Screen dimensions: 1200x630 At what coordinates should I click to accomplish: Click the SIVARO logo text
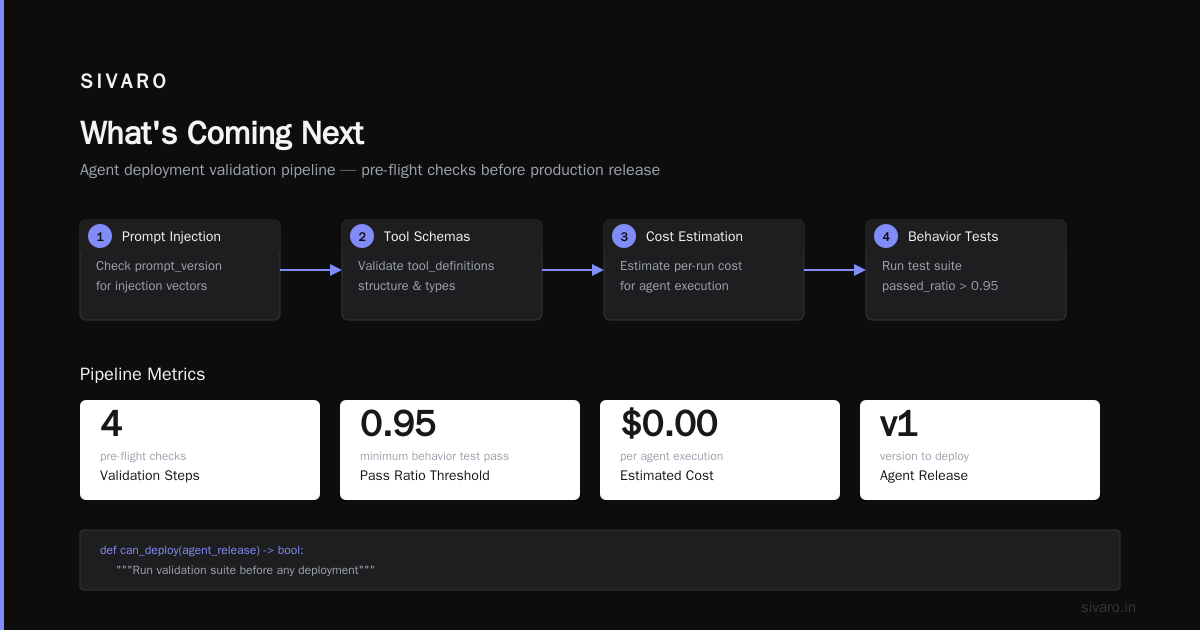click(124, 82)
